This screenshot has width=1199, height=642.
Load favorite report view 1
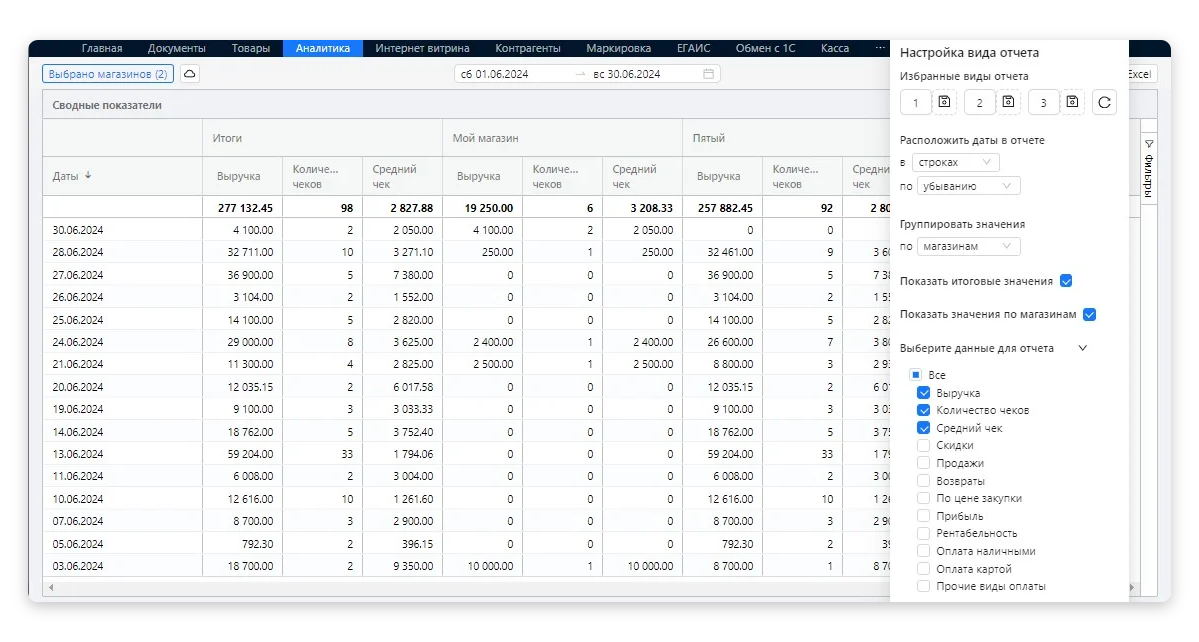point(915,102)
